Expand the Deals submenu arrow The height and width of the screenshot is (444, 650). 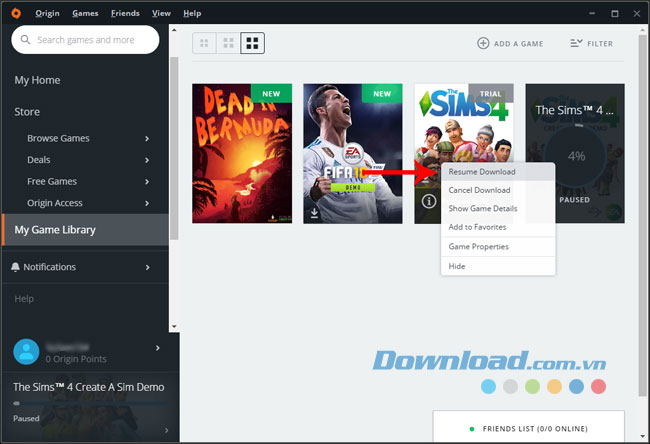[147, 160]
